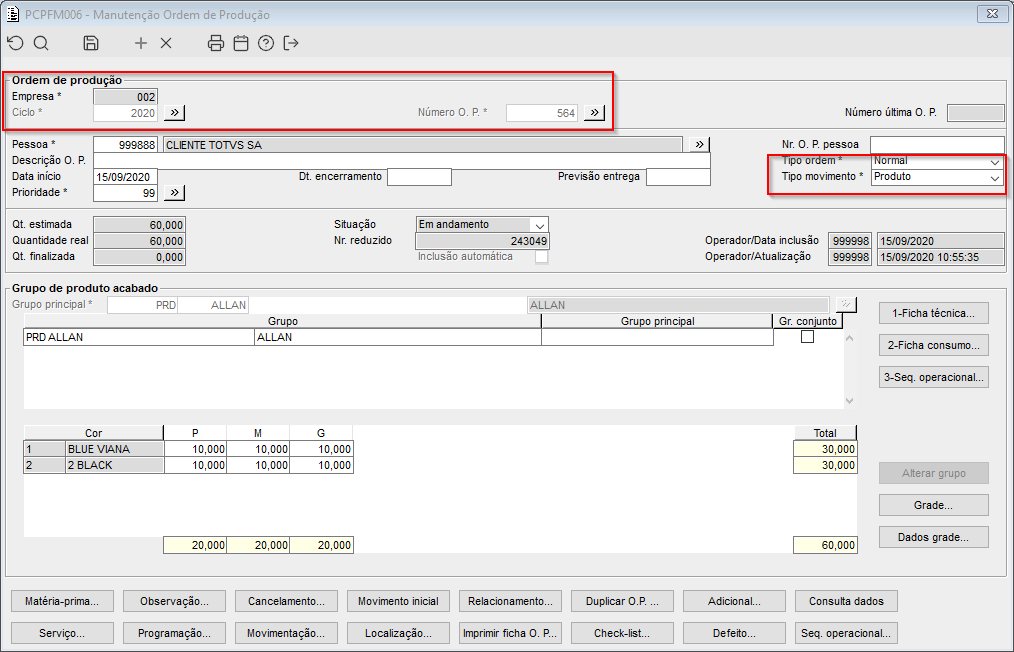This screenshot has width=1014, height=652.
Task: Click the Dt. encerramento field
Action: coord(419,177)
